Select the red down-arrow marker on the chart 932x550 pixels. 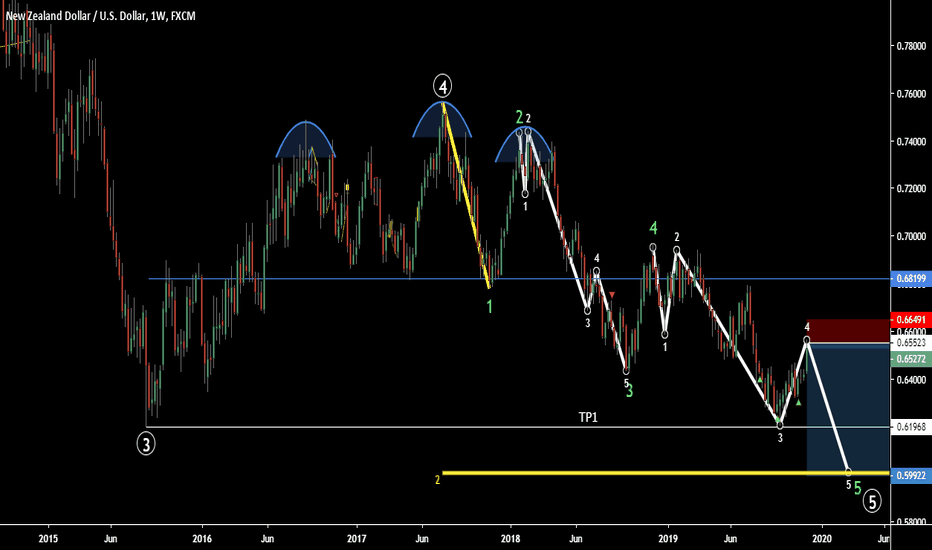pyautogui.click(x=613, y=294)
